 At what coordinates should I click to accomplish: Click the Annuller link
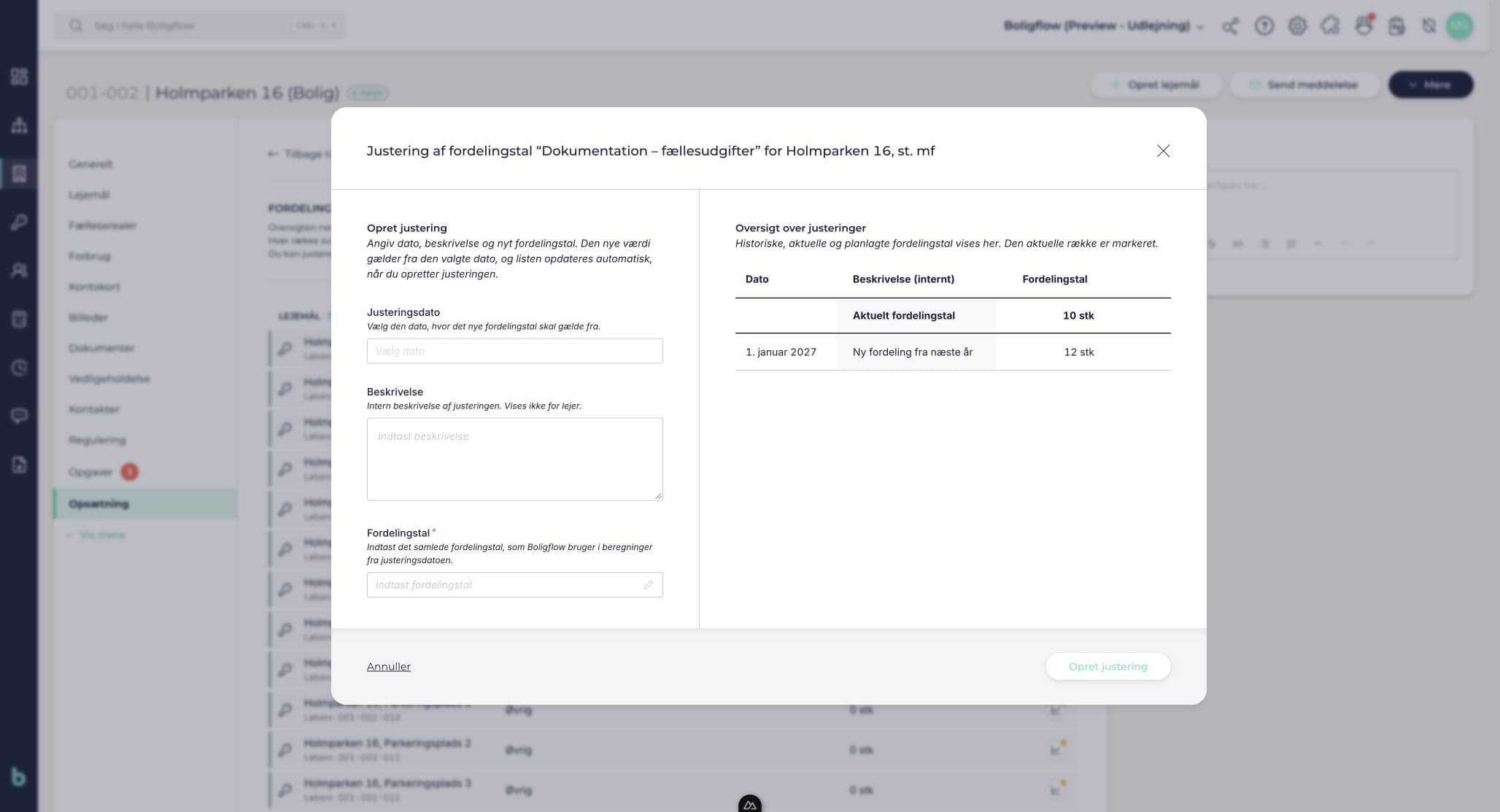click(388, 666)
